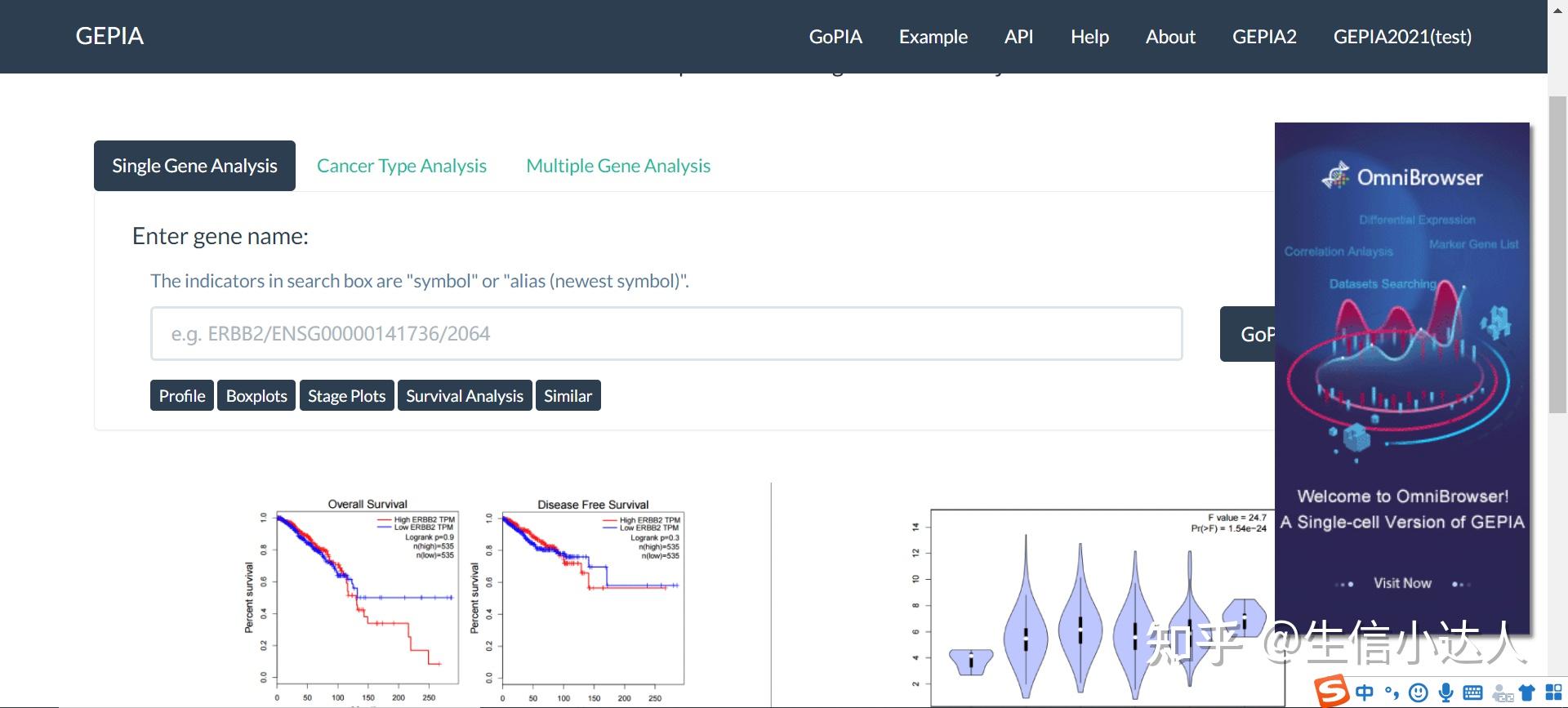Click the OmniBrowser logo in the ad banner
Screen dimensions: 1568x708
tap(1402, 176)
